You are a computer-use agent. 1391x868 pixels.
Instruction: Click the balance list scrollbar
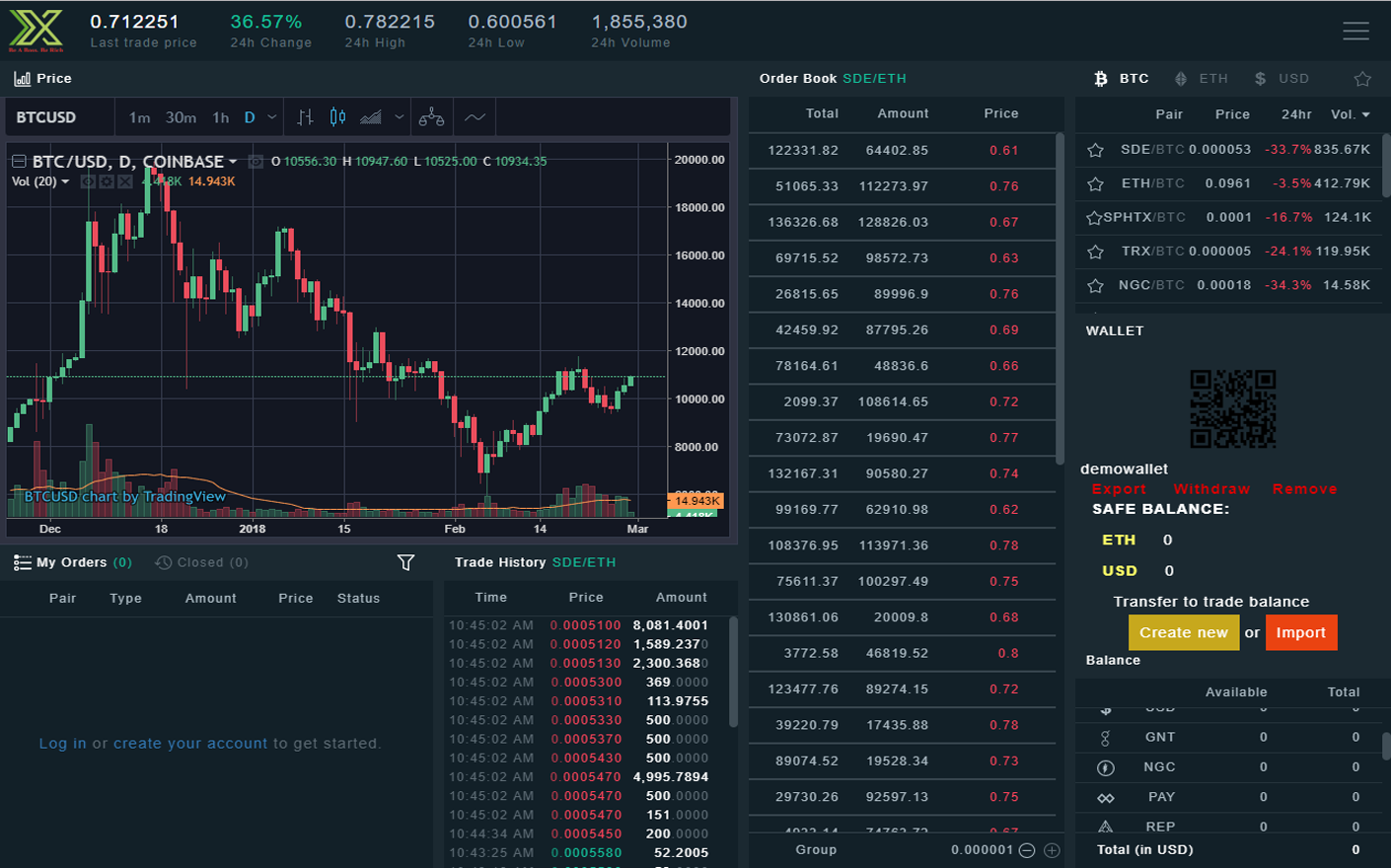click(x=1385, y=746)
